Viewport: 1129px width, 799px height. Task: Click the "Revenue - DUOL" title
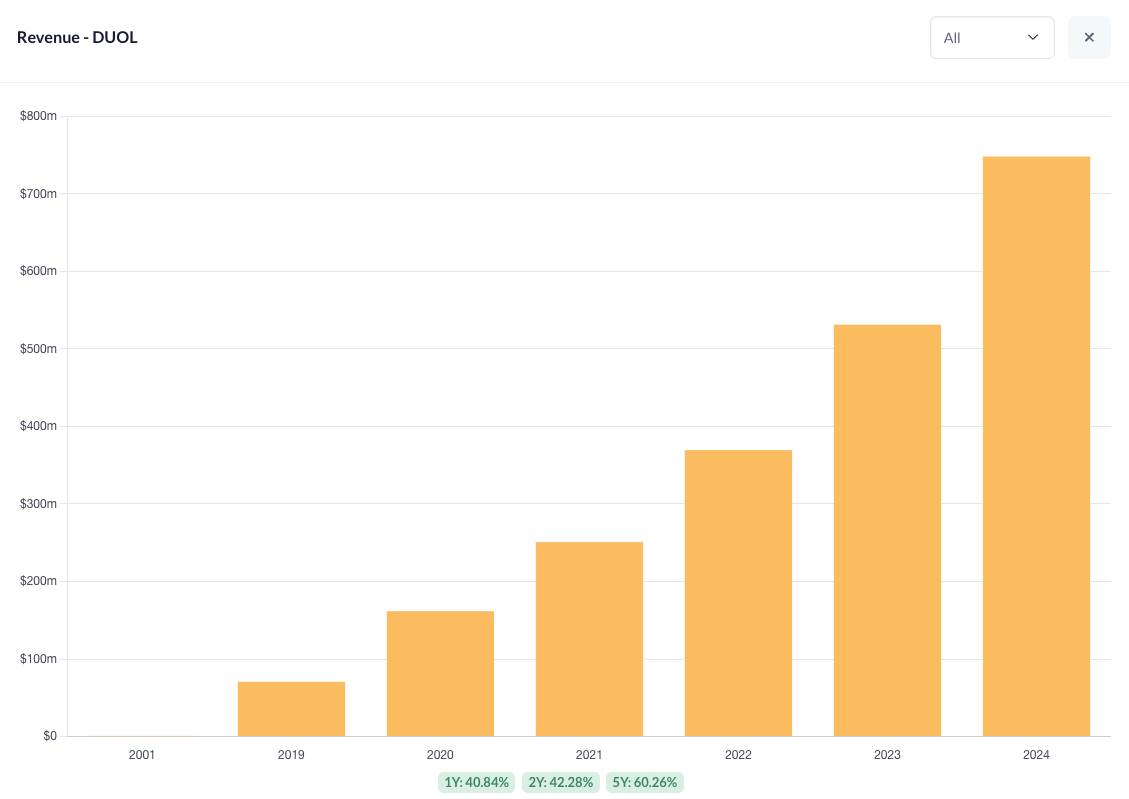[x=77, y=37]
